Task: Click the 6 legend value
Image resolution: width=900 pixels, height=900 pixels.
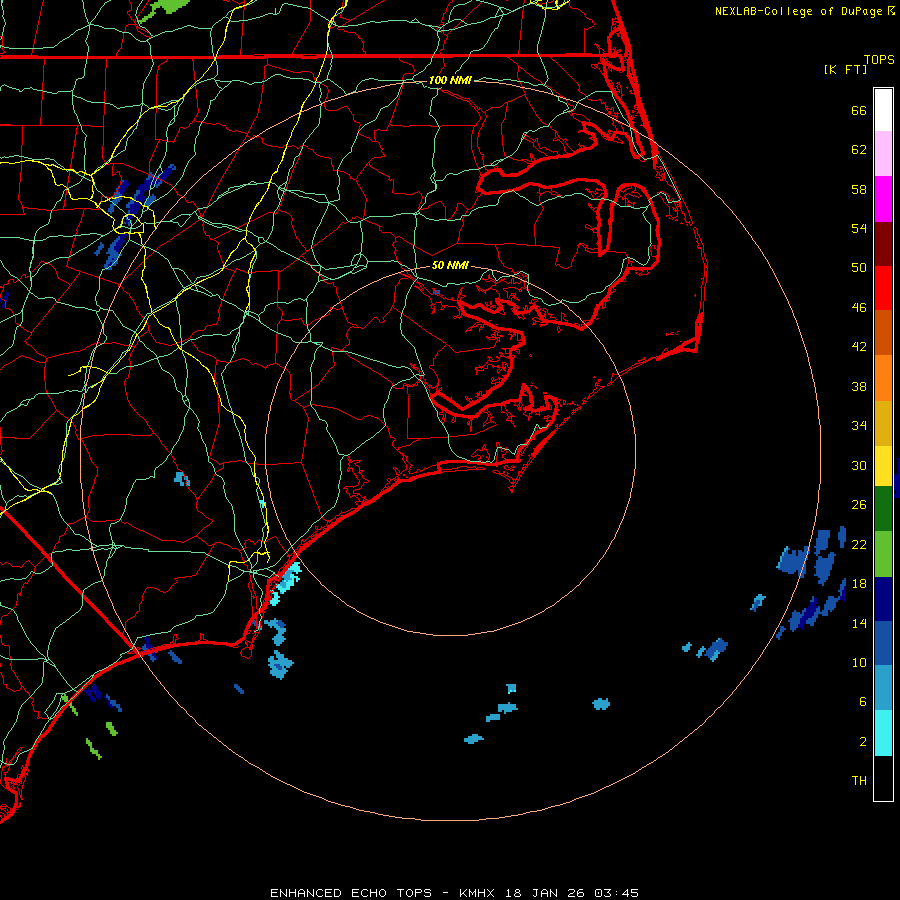Action: [x=863, y=701]
